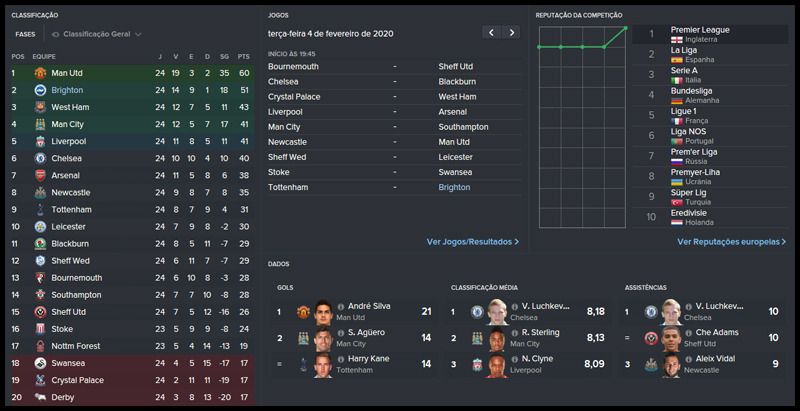Click R. Sterling's portrait in ratings
The image size is (800, 411).
[497, 338]
